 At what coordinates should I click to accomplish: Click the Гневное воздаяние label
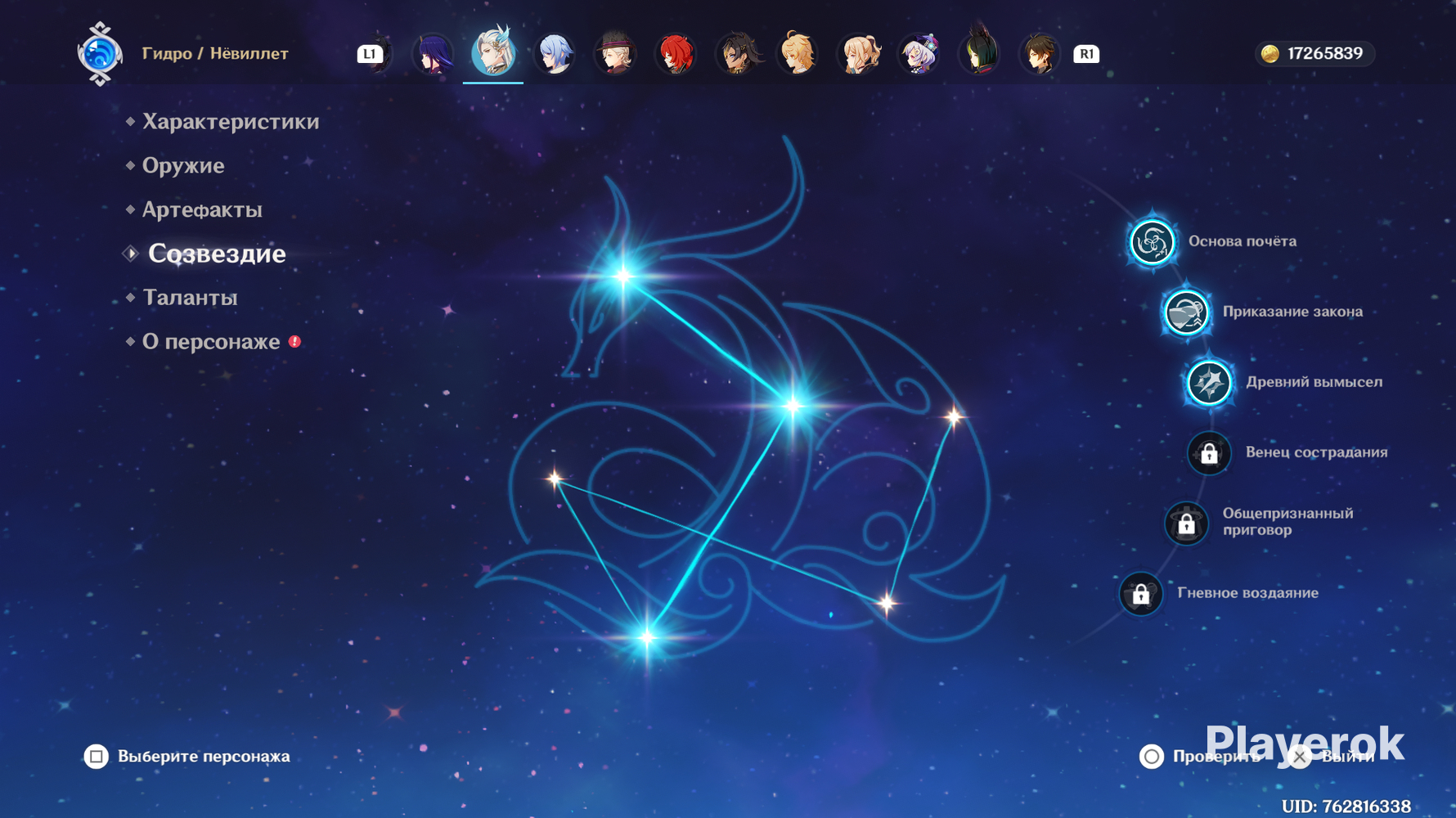[1247, 593]
